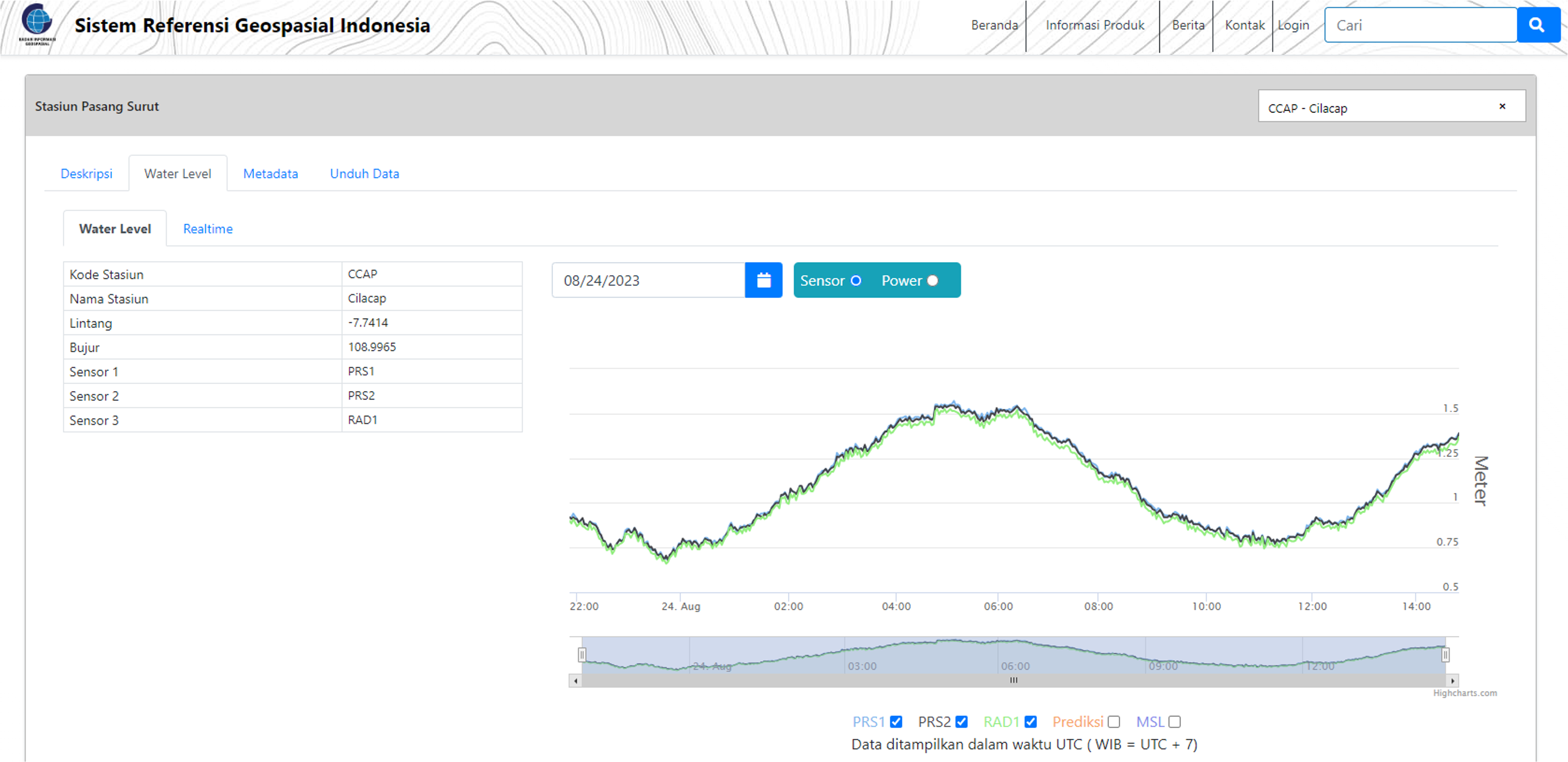
Task: Switch to the Metadata tab
Action: click(x=270, y=174)
